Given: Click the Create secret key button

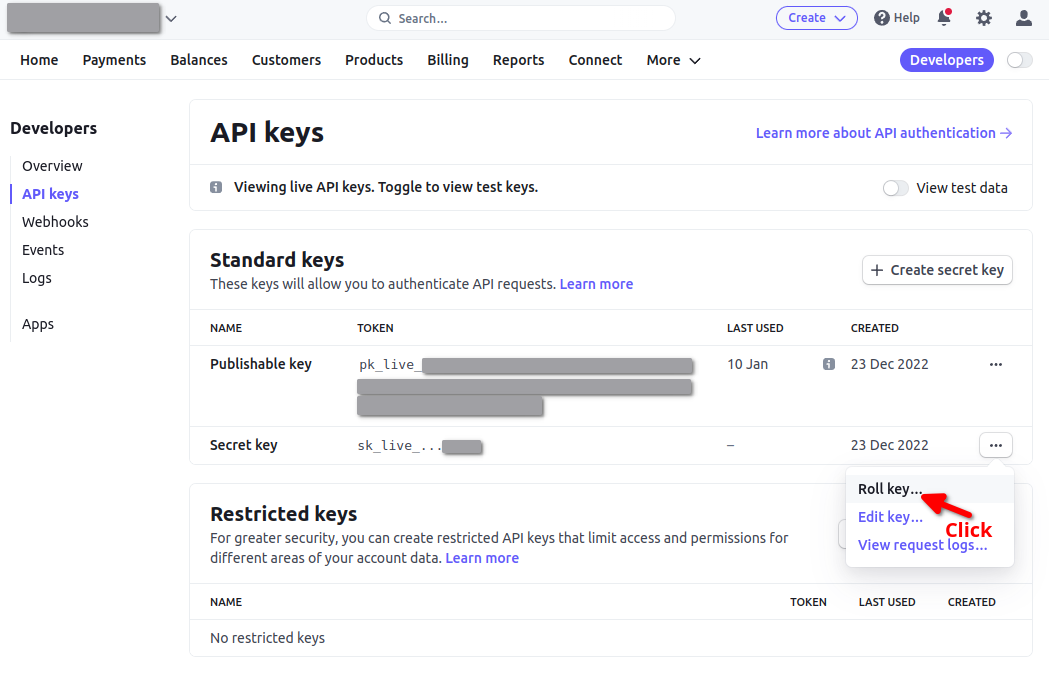Looking at the screenshot, I should tap(937, 270).
